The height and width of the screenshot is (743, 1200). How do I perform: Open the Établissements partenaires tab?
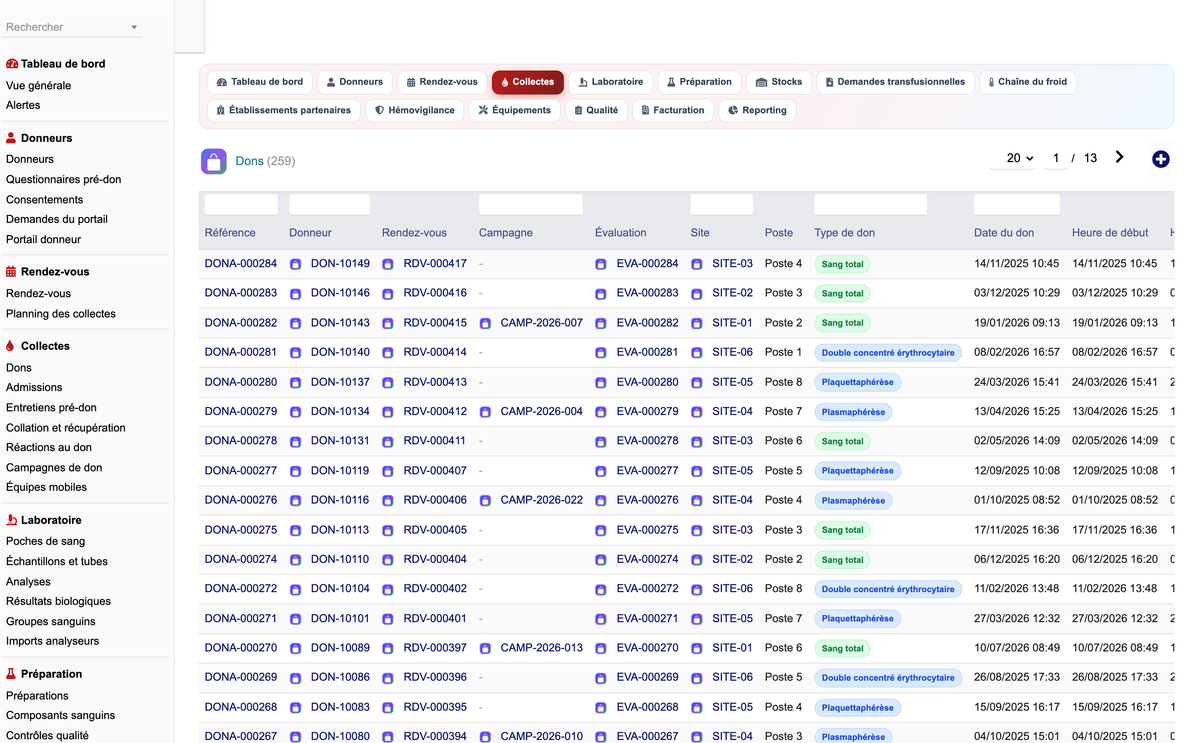tap(284, 110)
